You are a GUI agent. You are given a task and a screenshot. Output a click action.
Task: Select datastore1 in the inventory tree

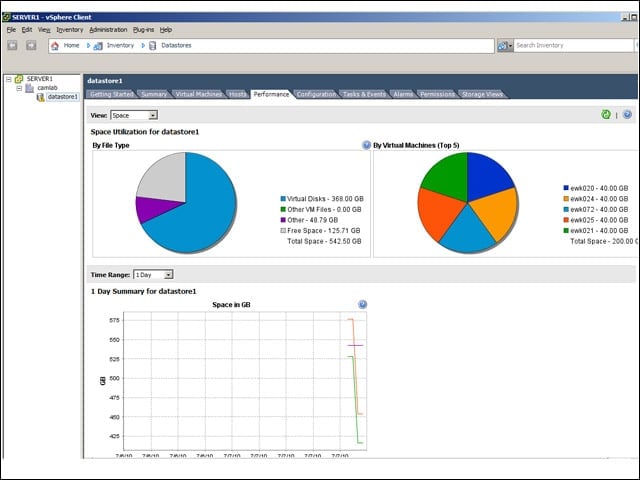(x=62, y=97)
